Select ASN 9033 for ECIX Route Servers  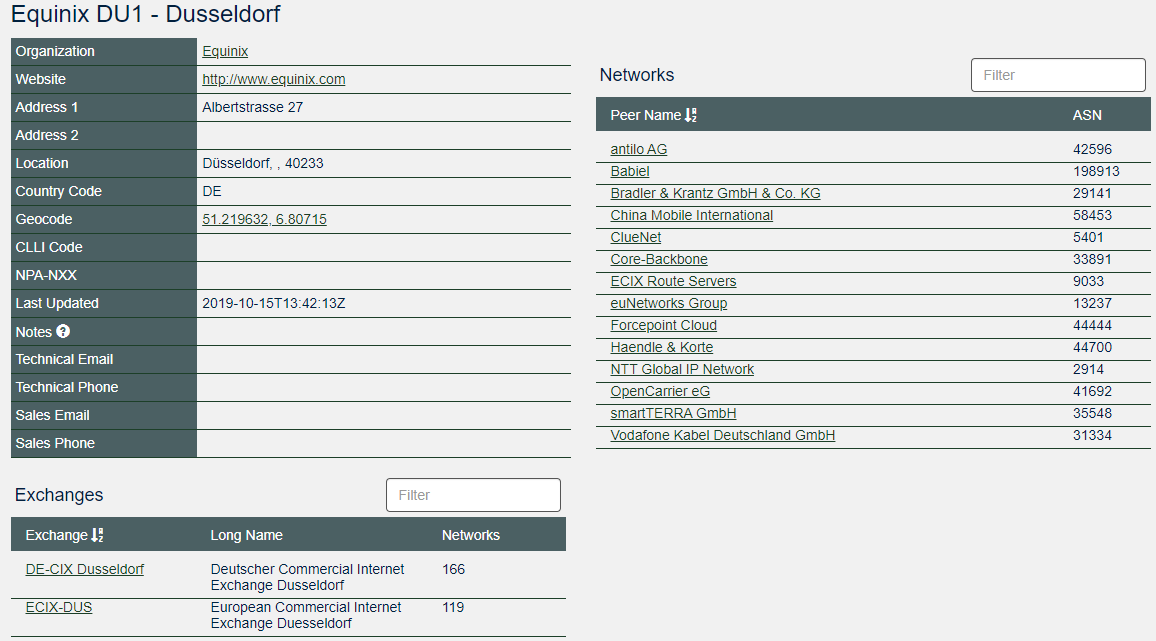(1088, 282)
